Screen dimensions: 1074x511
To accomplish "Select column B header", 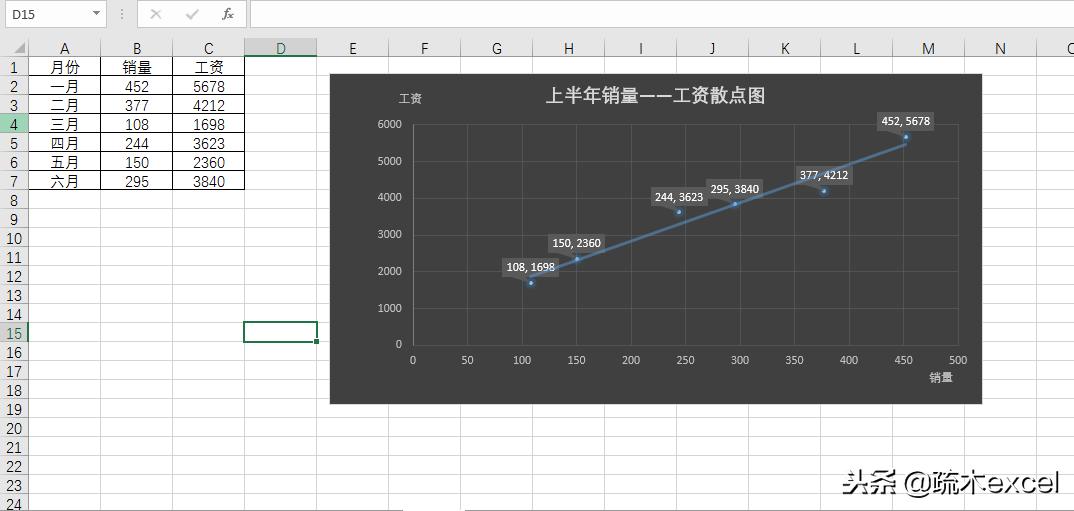I will point(137,48).
